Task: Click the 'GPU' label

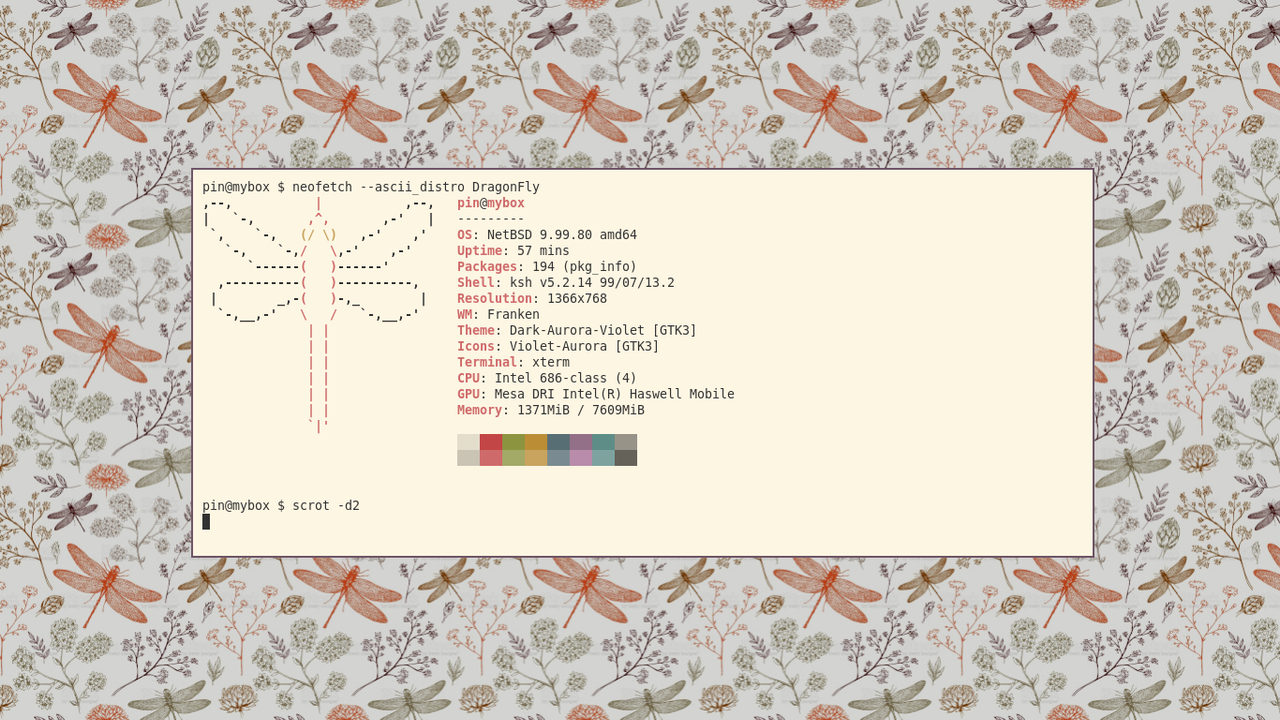Action: (469, 395)
